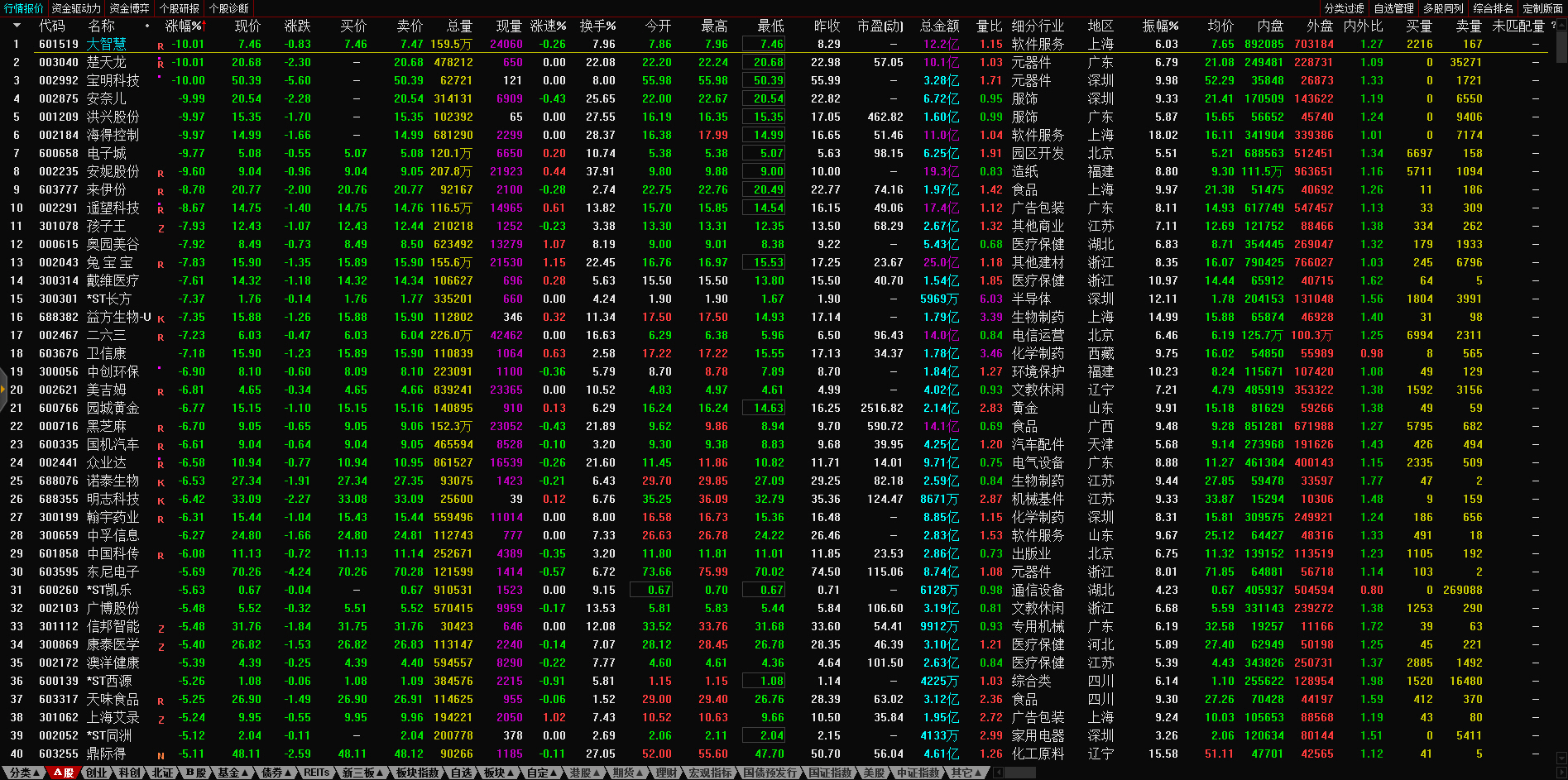
Task: Click the K marker beside 益方生物-U
Action: pyautogui.click(x=161, y=318)
